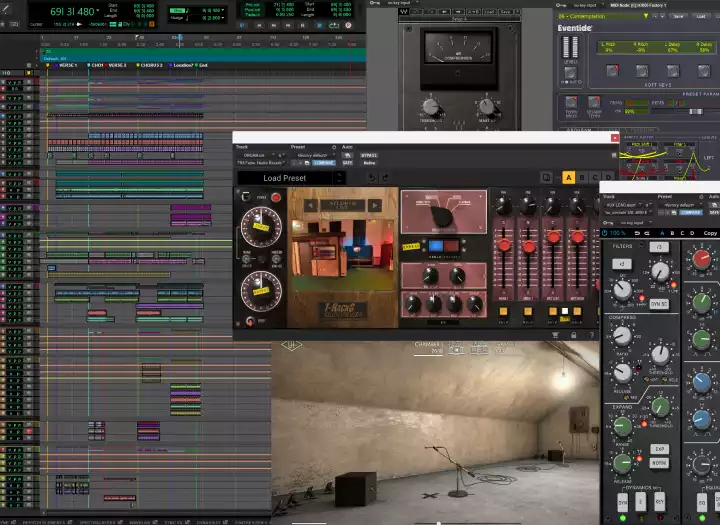The height and width of the screenshot is (525, 720).
Task: Toggle DYN SC button in channel strip
Action: (658, 304)
